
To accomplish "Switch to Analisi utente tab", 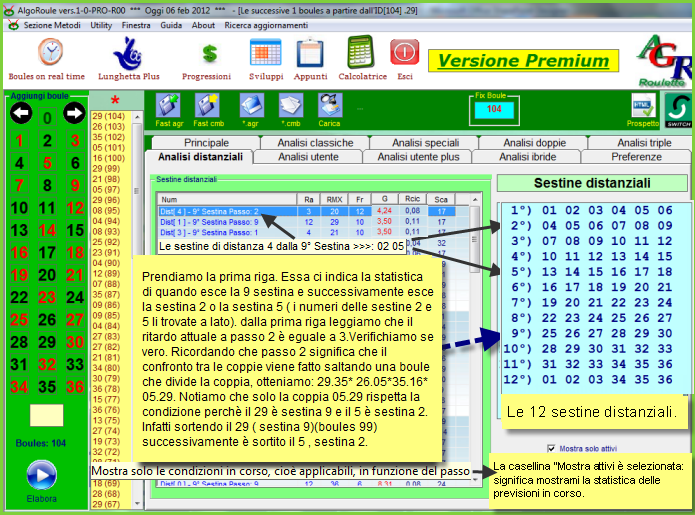I will (308, 157).
